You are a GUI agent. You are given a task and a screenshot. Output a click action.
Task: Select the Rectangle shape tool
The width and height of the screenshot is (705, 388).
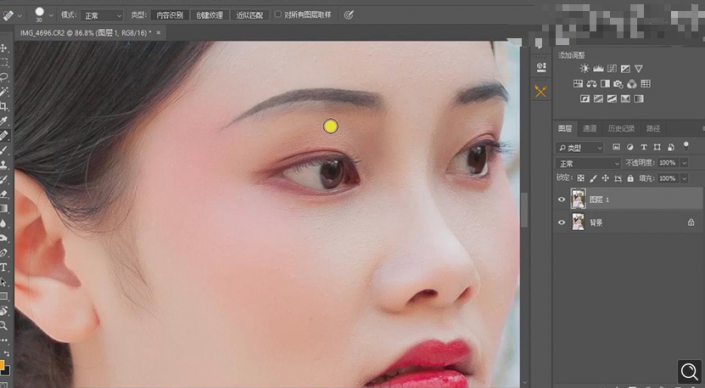tap(4, 296)
